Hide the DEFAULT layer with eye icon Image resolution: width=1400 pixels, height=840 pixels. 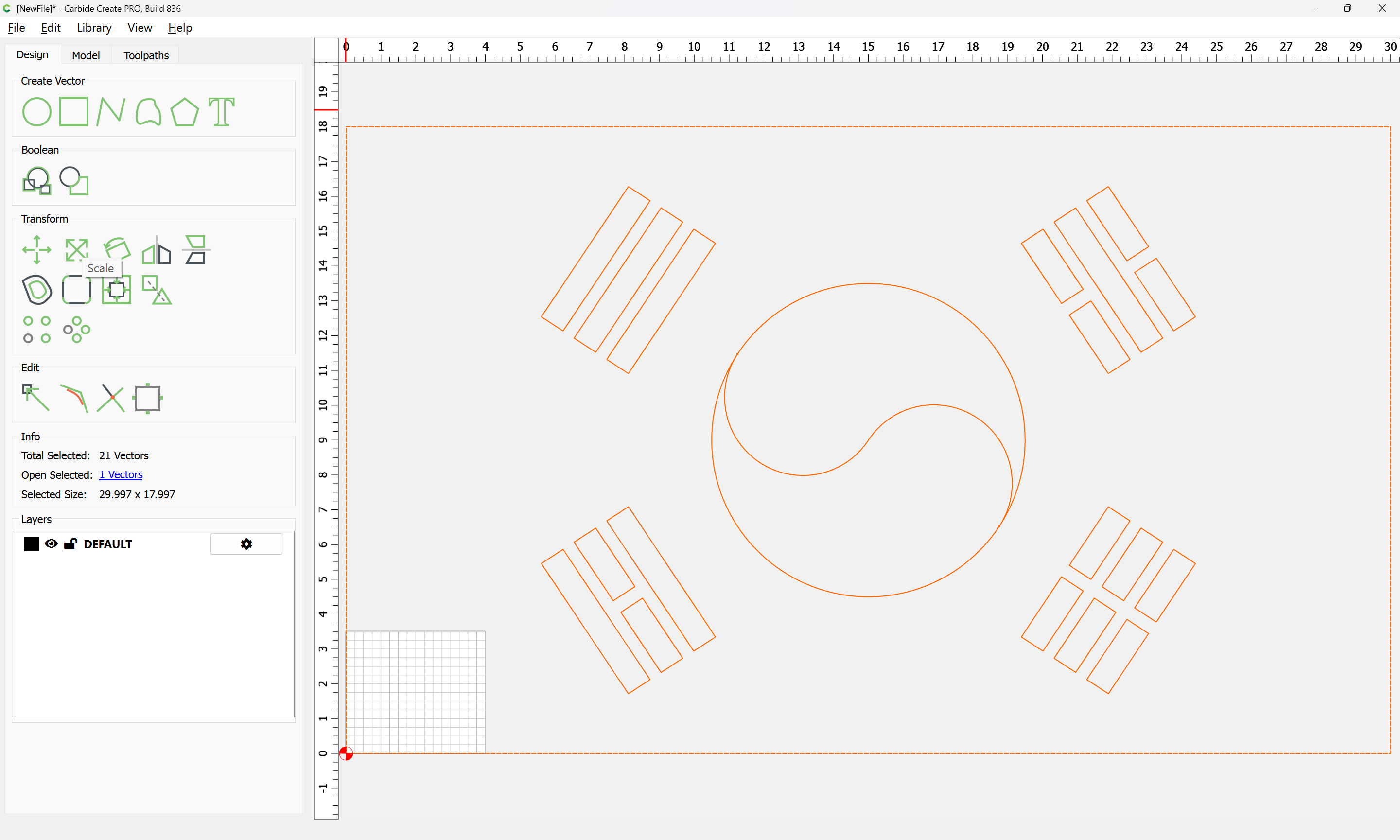[51, 544]
